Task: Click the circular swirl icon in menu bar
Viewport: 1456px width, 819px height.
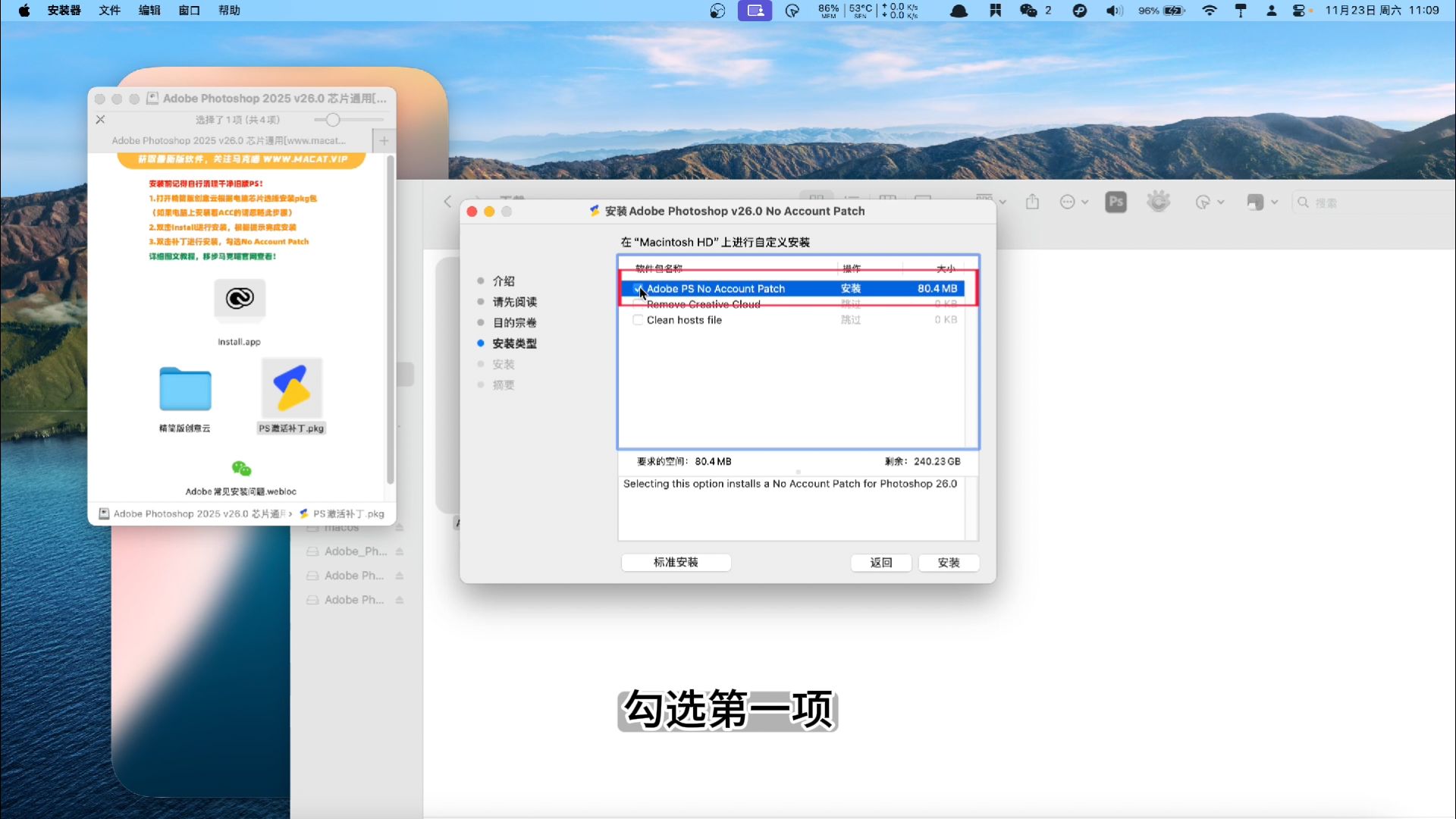Action: coord(717,11)
